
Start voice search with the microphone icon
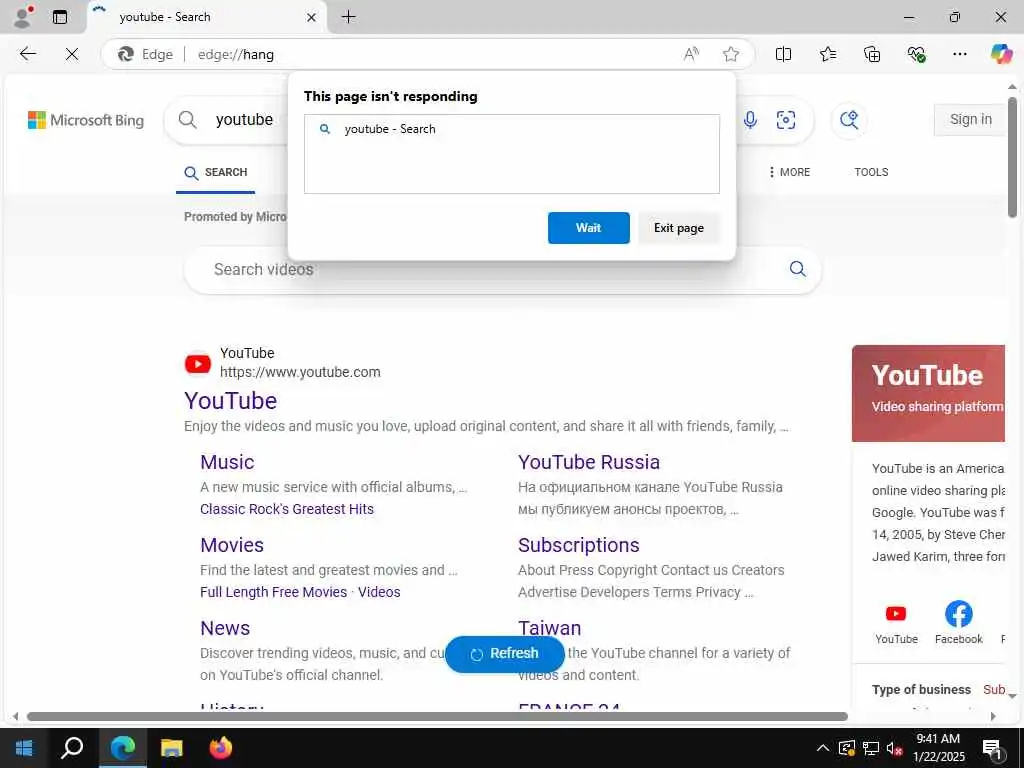point(750,120)
